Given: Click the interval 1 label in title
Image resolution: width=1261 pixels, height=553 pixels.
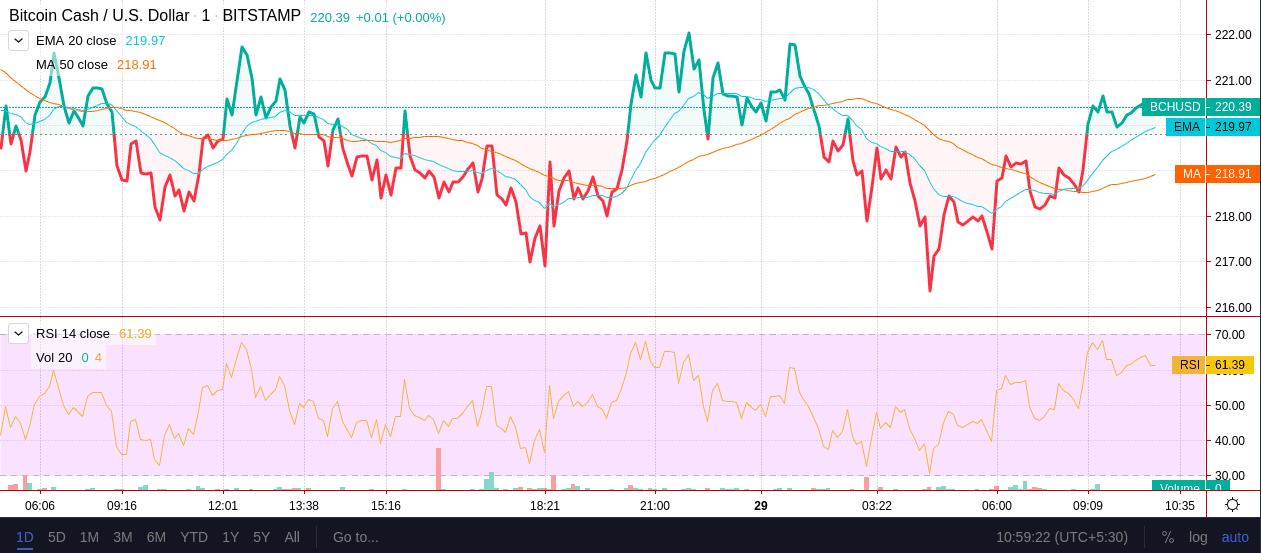Looking at the screenshot, I should click(206, 16).
